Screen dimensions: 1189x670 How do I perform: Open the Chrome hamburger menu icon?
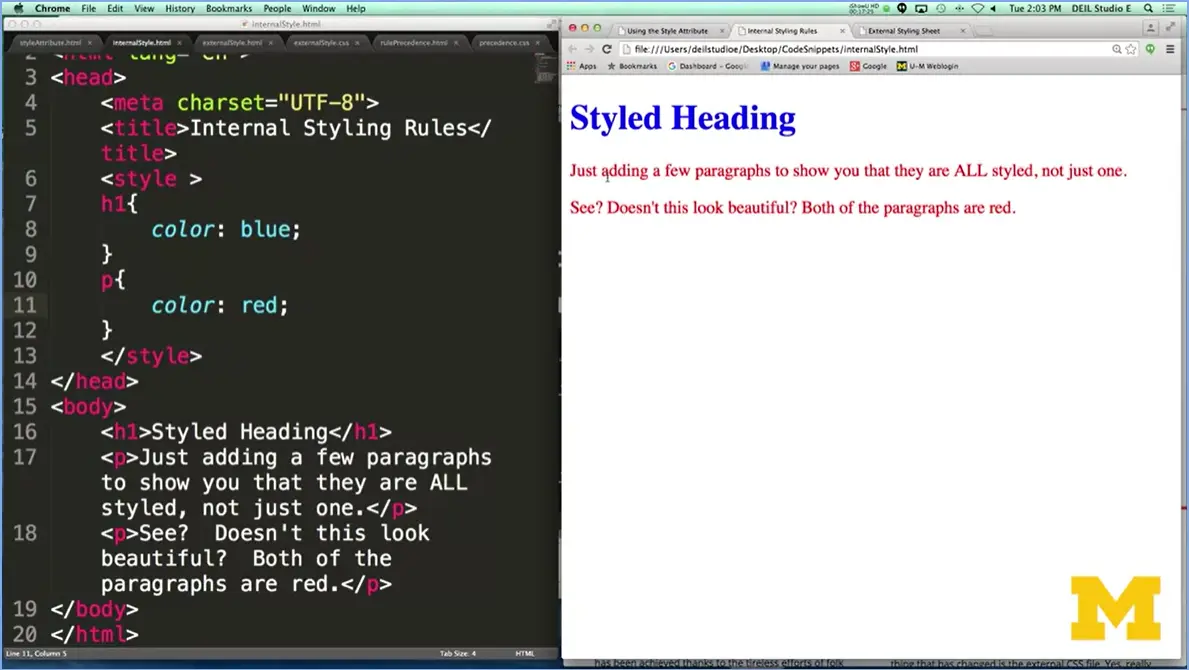coord(1171,49)
